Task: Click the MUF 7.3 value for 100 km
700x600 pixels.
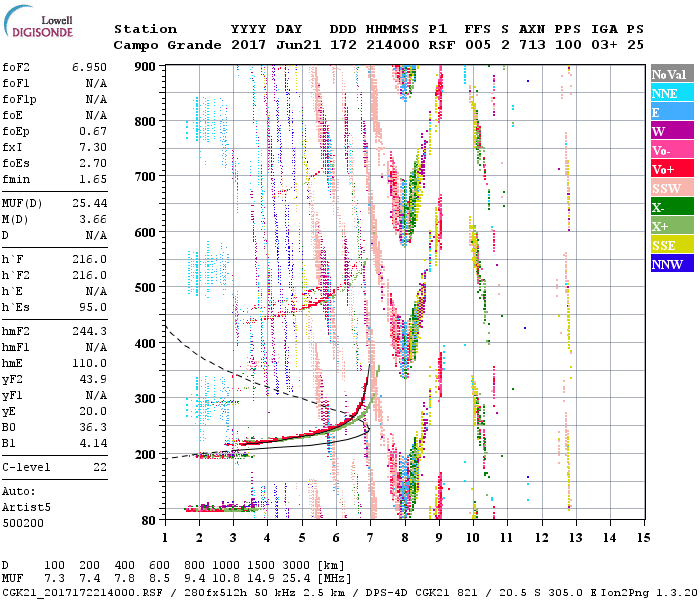Action: tap(54, 579)
